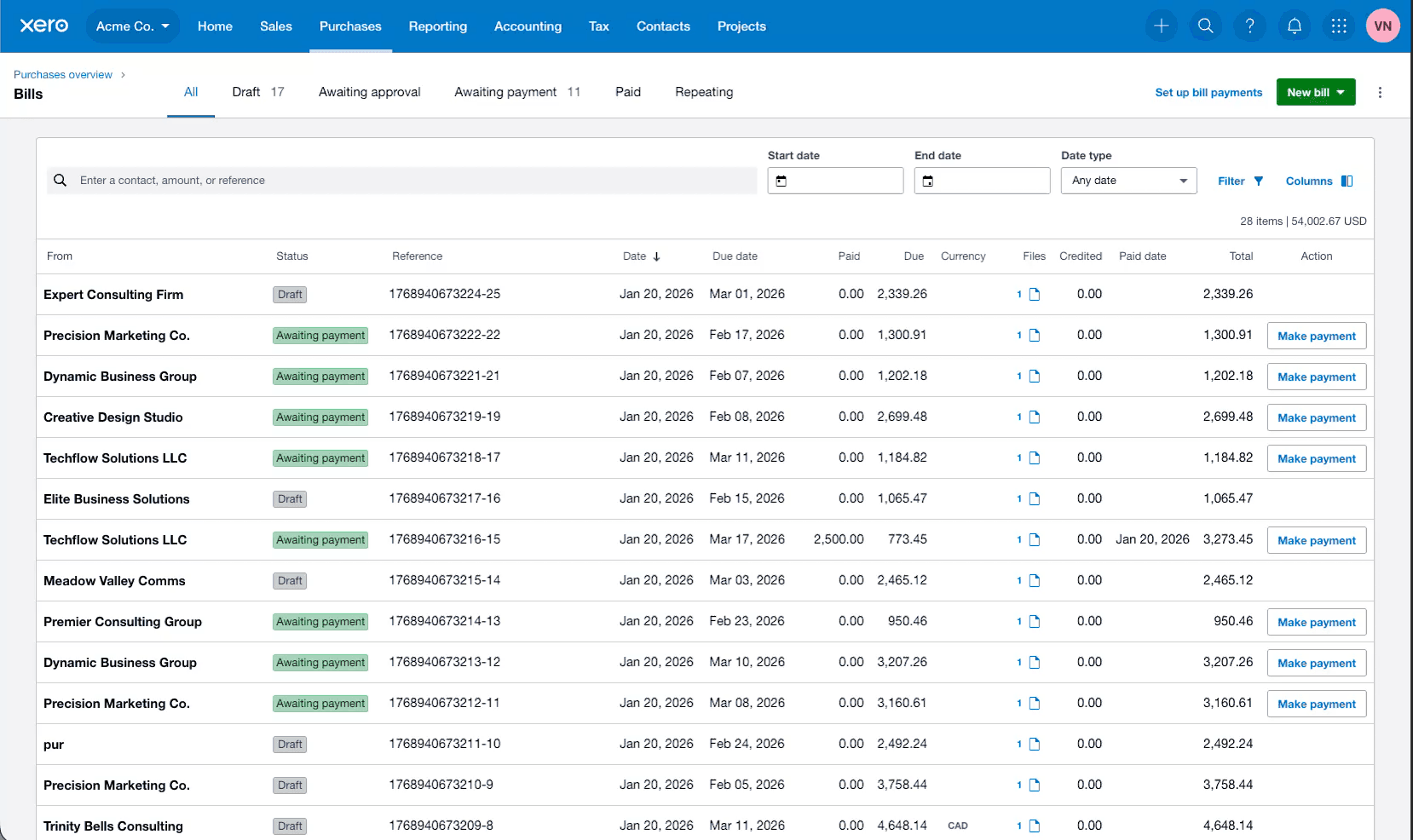Viewport: 1413px width, 840px height.
Task: Open the search magnifier in top bar
Action: pos(1205,26)
